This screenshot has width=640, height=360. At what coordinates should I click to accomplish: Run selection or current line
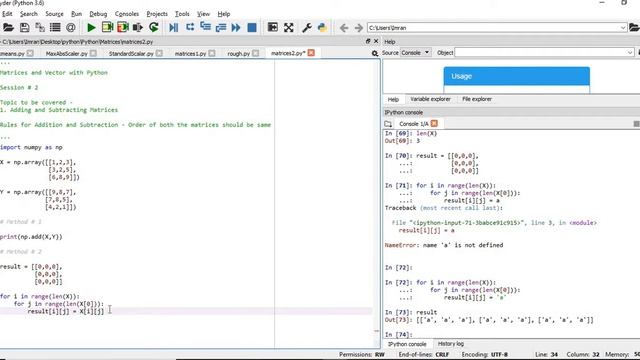click(x=138, y=27)
